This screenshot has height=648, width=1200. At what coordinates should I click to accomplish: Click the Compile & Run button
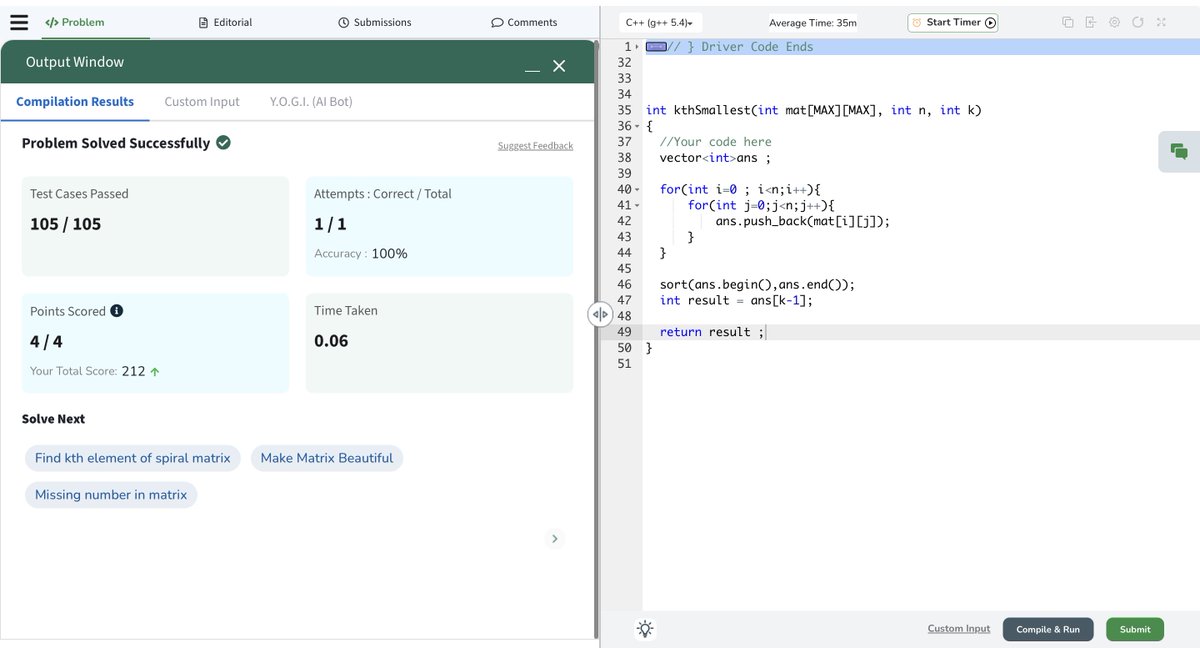point(1048,629)
